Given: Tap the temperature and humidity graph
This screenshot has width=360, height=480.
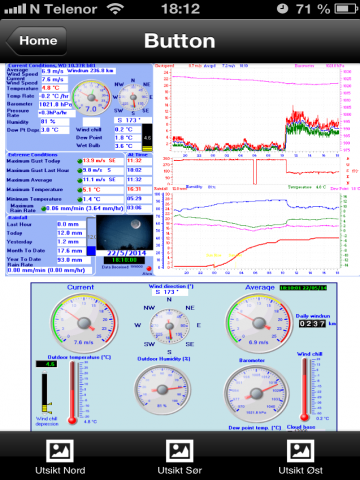Looking at the screenshot, I should (256, 230).
